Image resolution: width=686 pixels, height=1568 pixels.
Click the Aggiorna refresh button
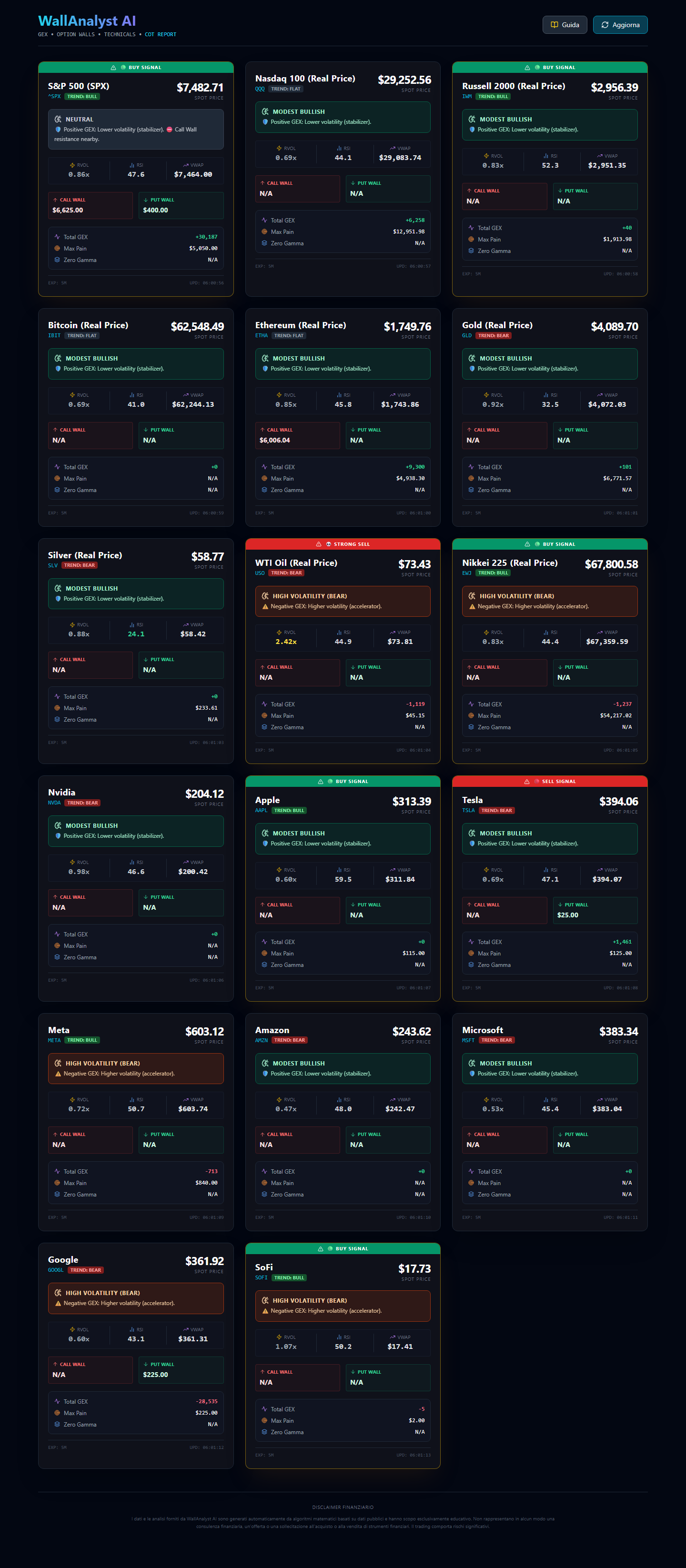tap(620, 25)
